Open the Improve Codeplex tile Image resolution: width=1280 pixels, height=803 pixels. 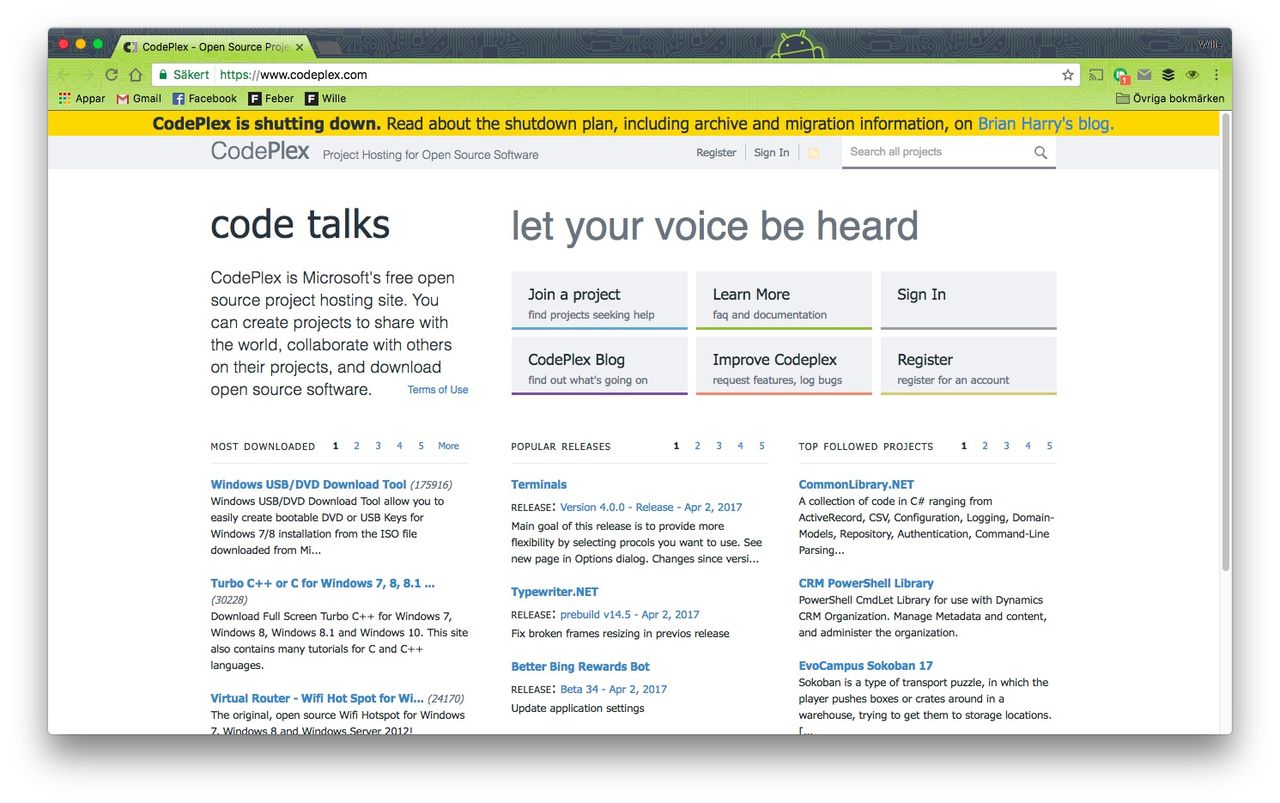[784, 365]
